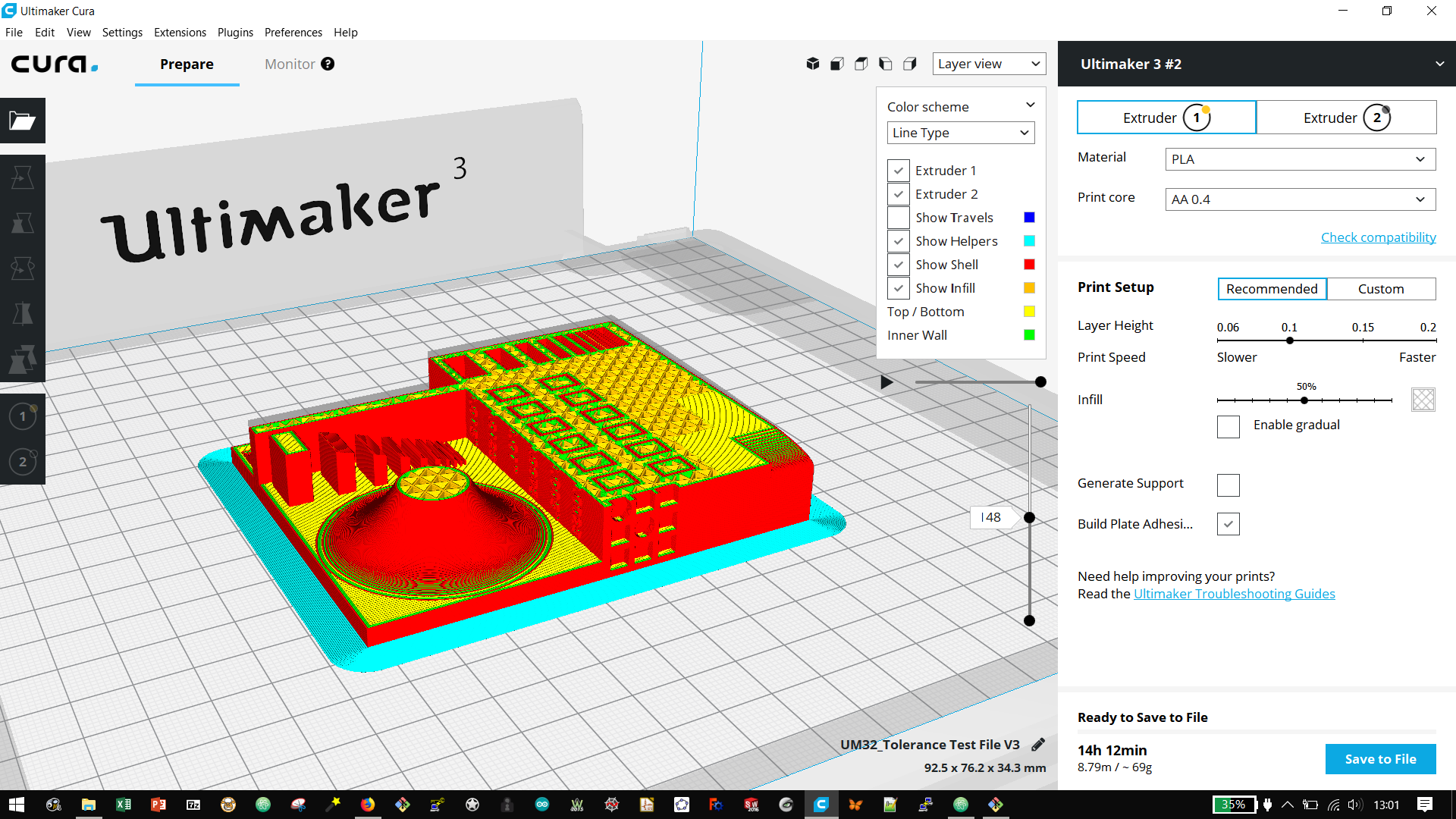1456x819 pixels.
Task: Open the notification center icon in system tray
Action: coord(1425,805)
